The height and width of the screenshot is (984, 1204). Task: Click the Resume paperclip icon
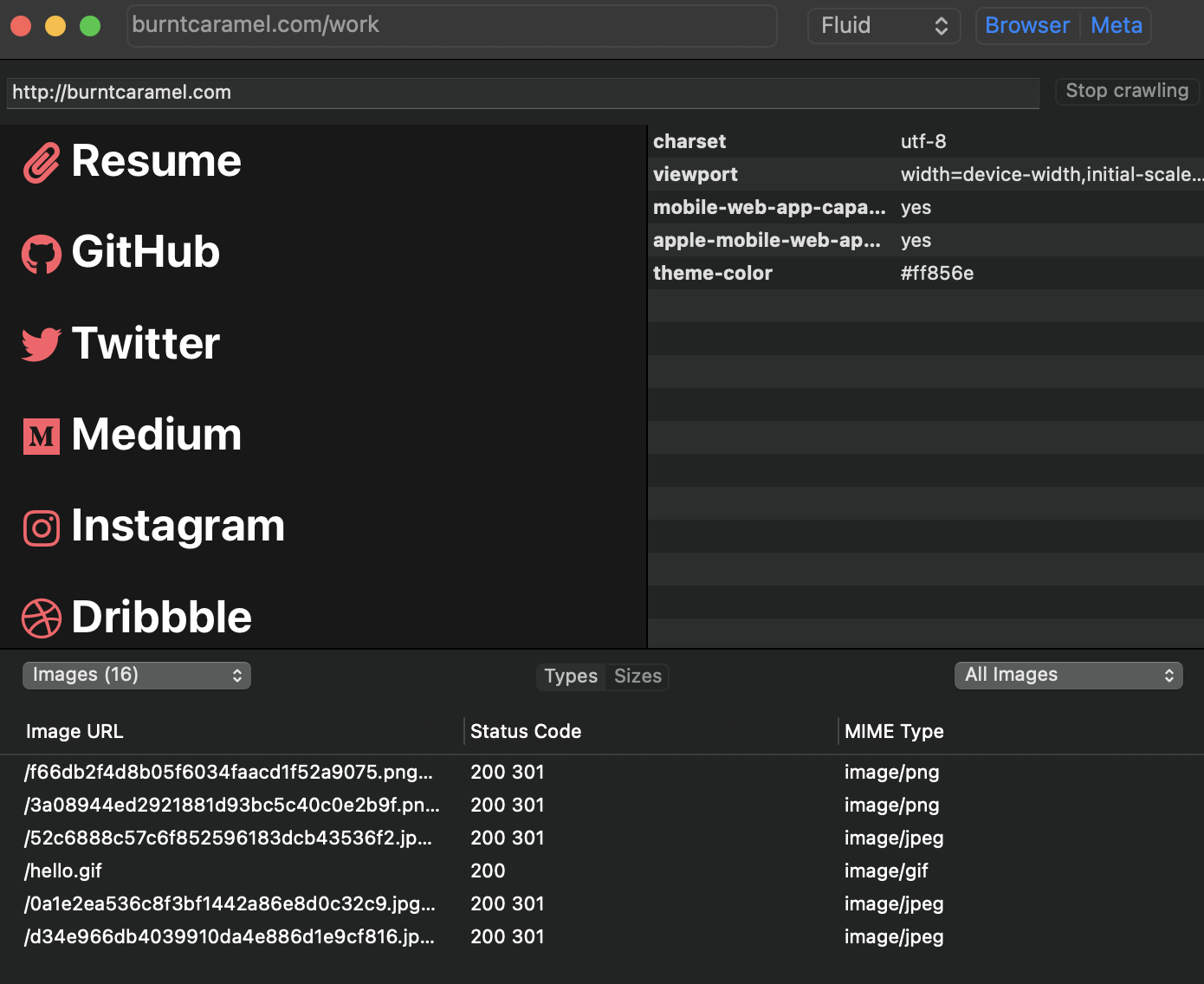click(40, 162)
